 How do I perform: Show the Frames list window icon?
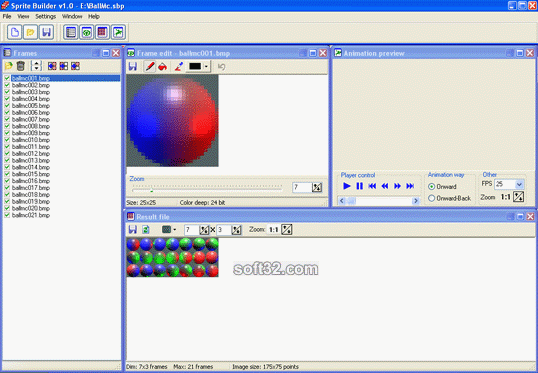(x=71, y=32)
